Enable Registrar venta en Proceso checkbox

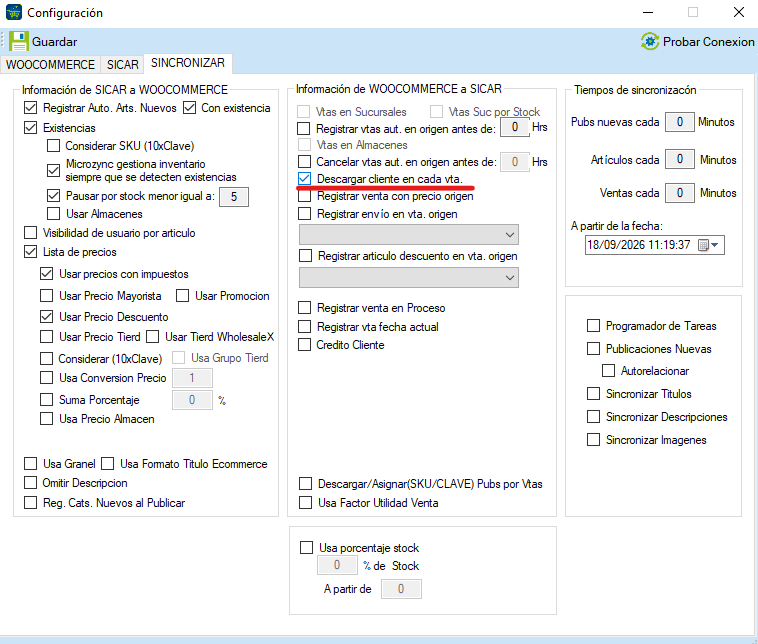pyautogui.click(x=304, y=308)
